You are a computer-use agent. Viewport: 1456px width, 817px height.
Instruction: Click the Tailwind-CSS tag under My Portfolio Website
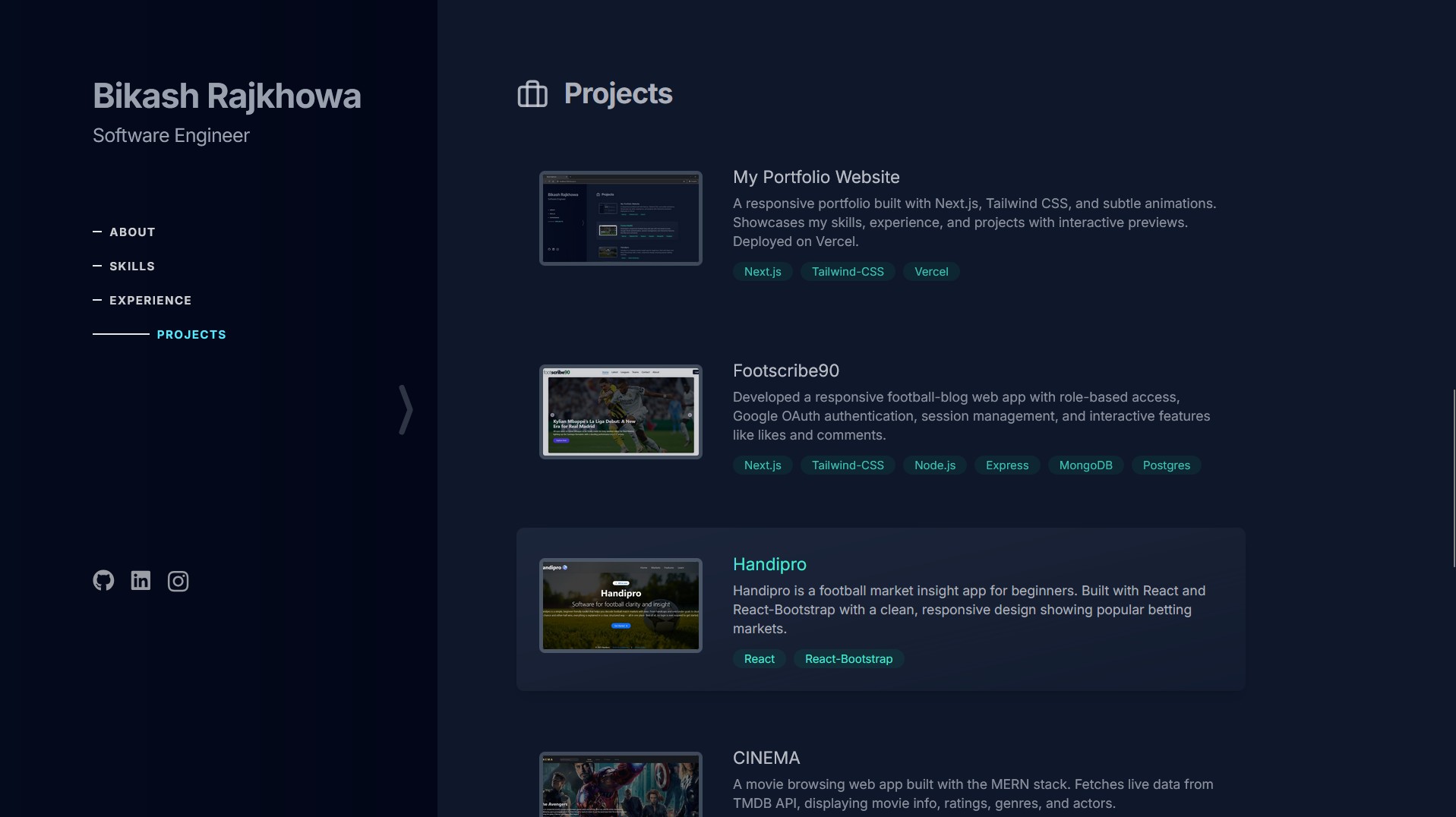pyautogui.click(x=848, y=272)
